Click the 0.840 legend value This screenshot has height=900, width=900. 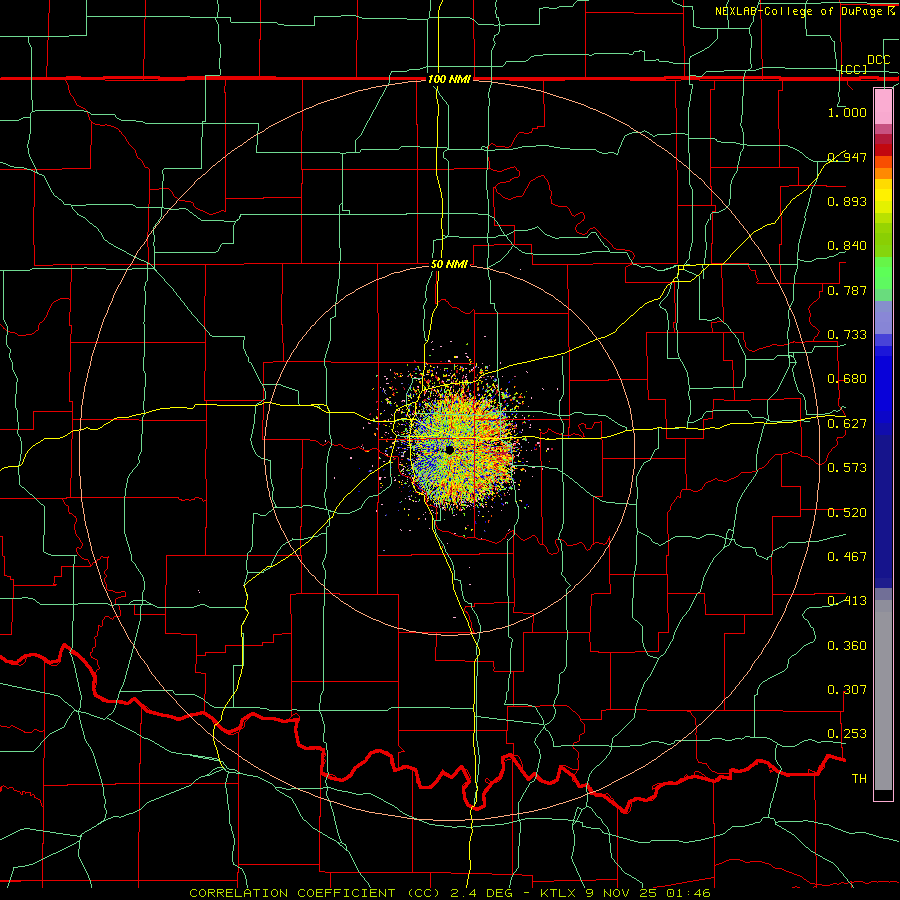[x=847, y=246]
